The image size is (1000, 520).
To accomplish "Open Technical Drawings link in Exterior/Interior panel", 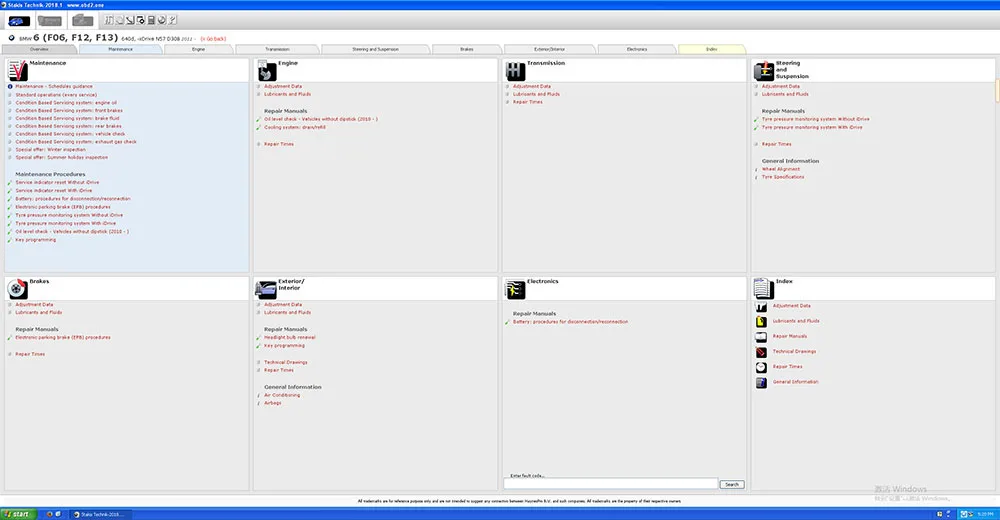I will point(286,362).
